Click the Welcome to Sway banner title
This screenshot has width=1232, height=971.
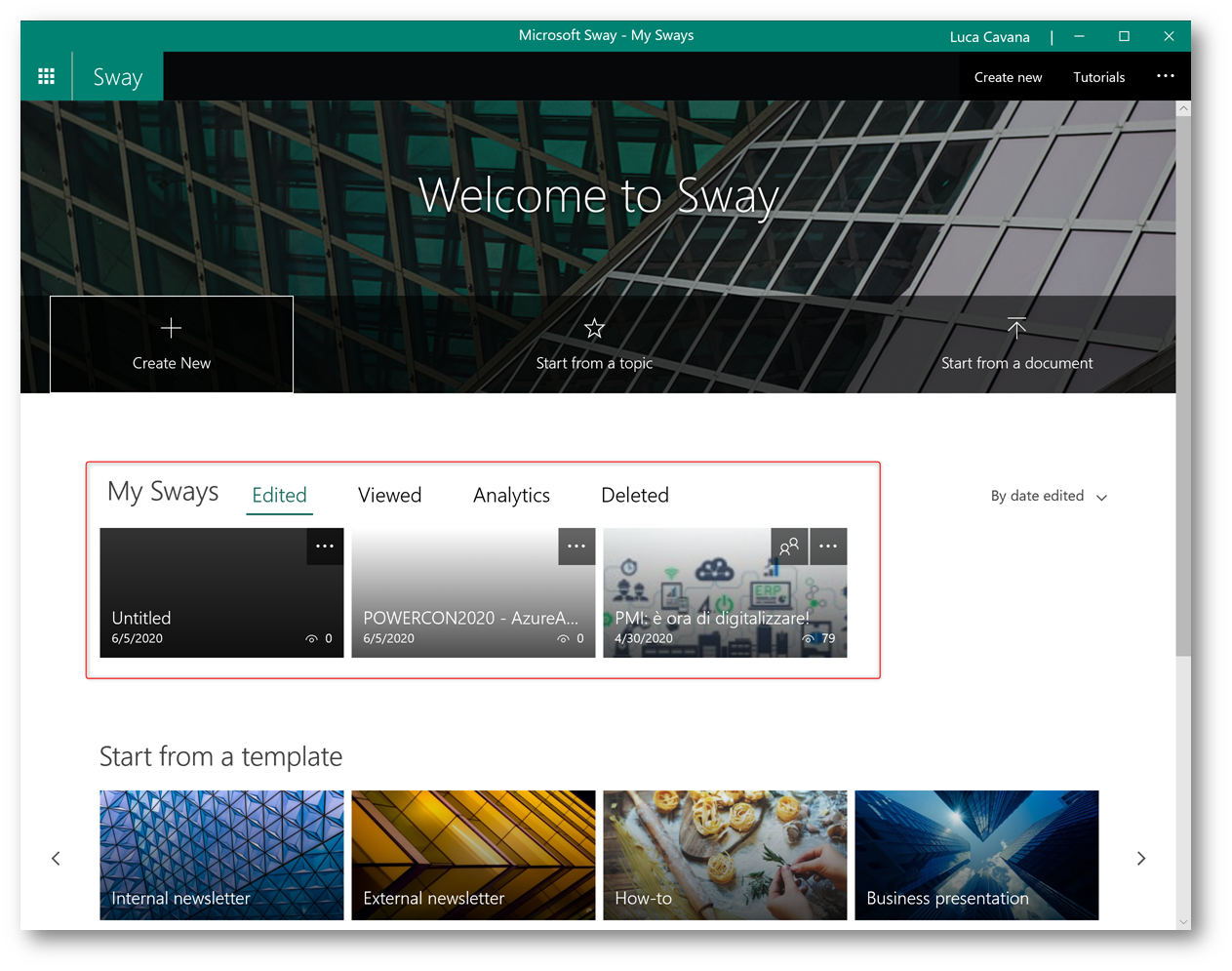pyautogui.click(x=598, y=196)
